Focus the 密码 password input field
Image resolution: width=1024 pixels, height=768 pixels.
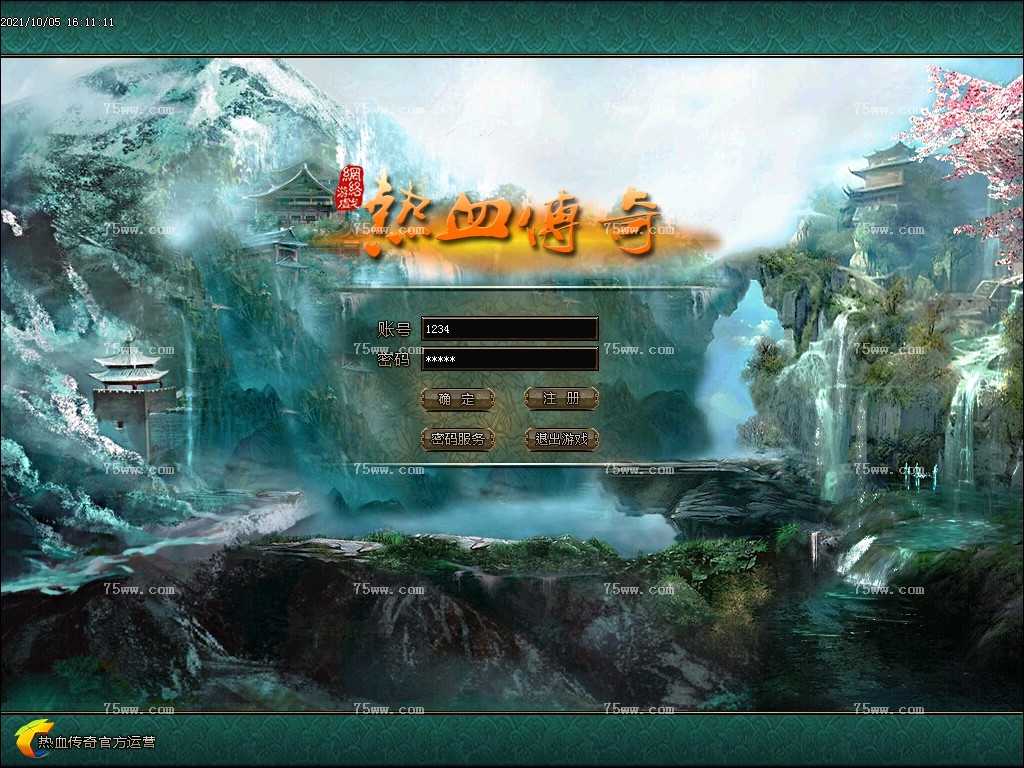tap(509, 359)
